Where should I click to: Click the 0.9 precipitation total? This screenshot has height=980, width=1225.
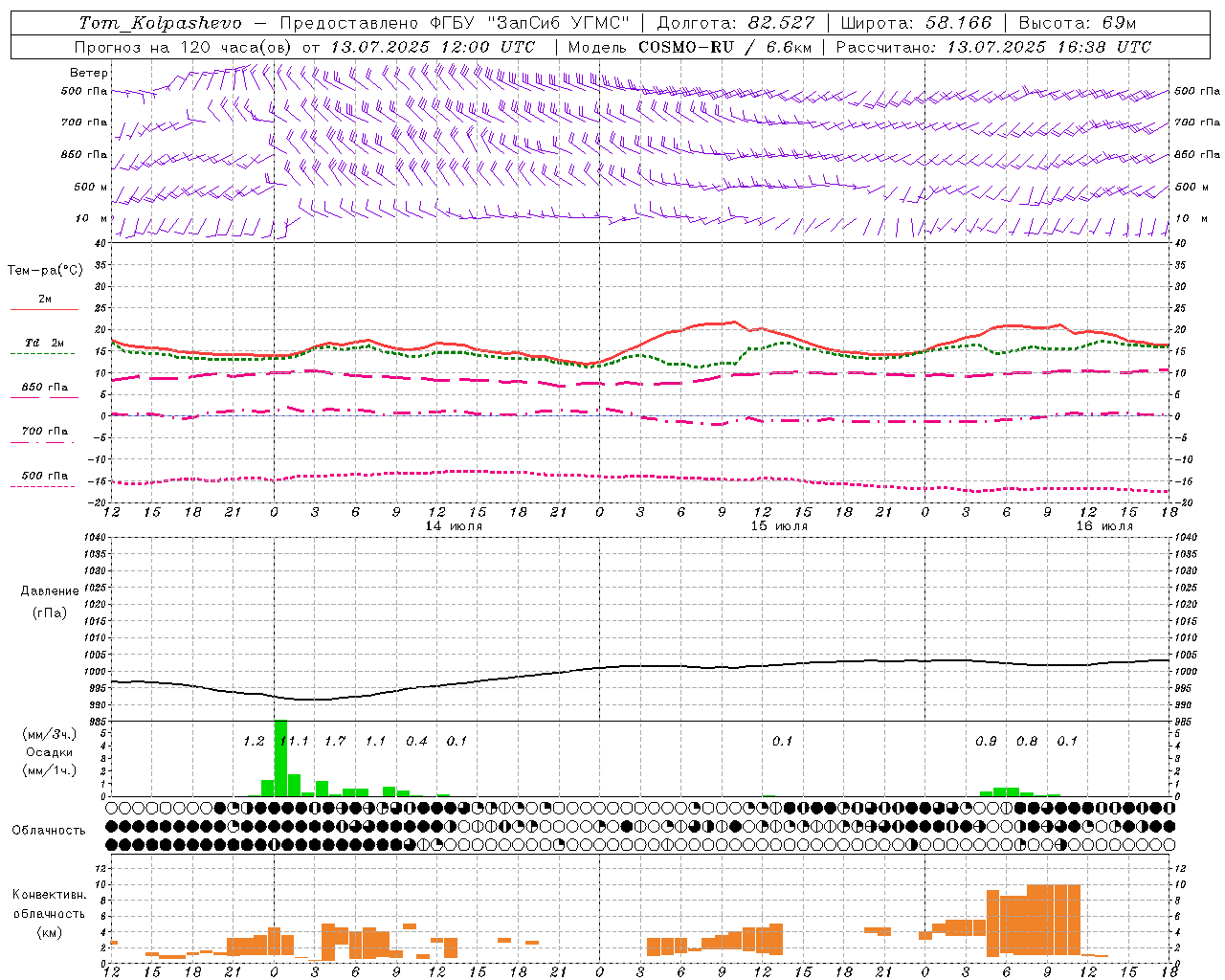pyautogui.click(x=986, y=742)
